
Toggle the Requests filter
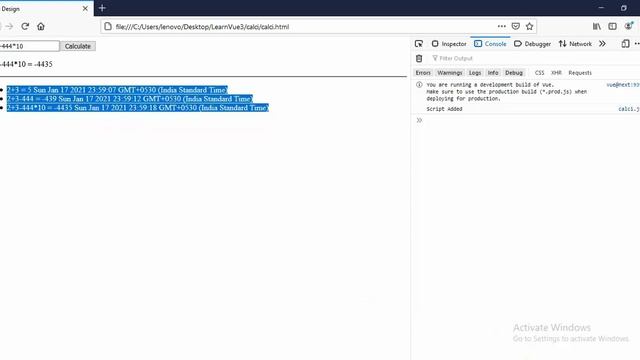(580, 73)
